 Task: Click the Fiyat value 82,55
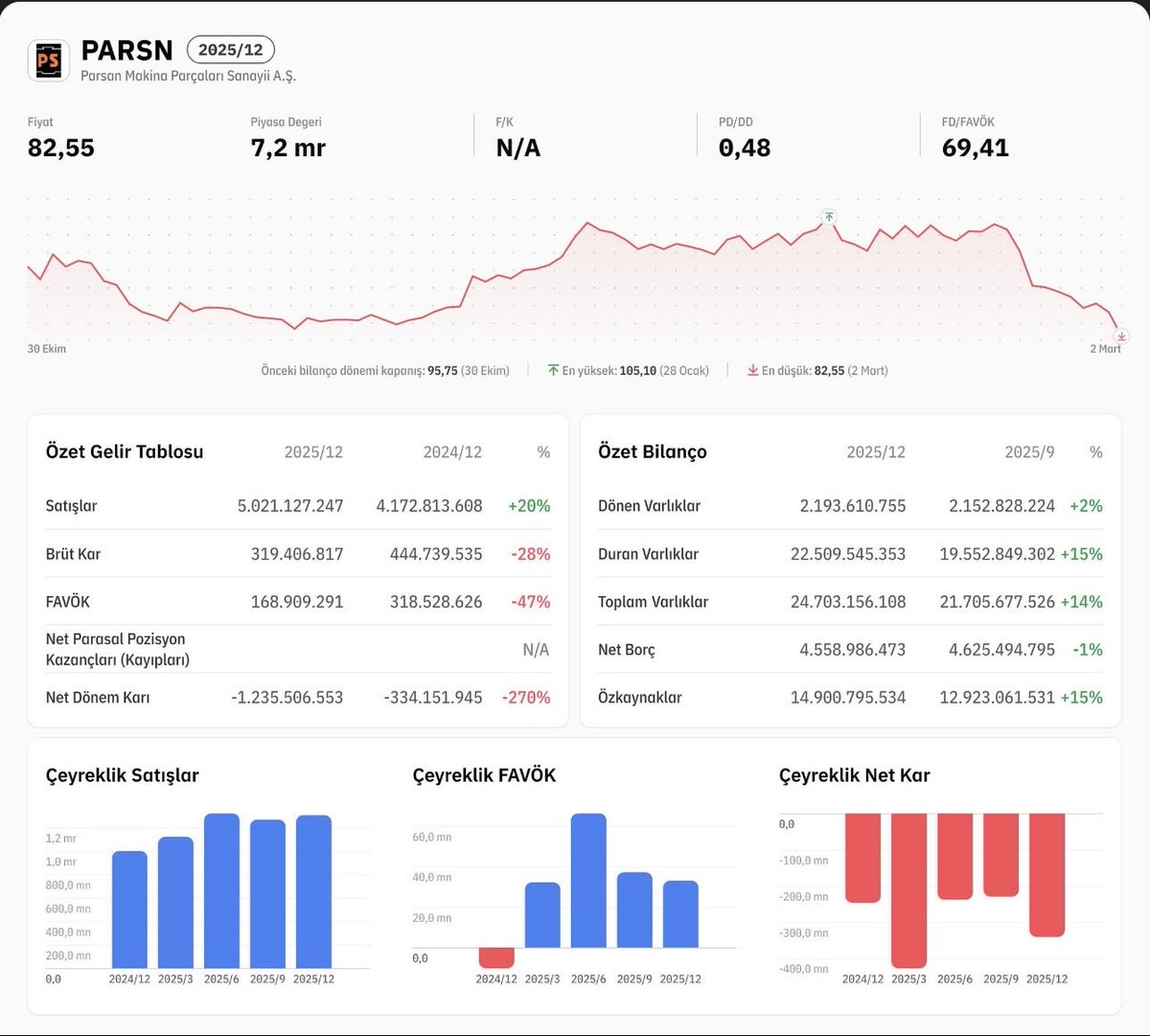click(61, 148)
